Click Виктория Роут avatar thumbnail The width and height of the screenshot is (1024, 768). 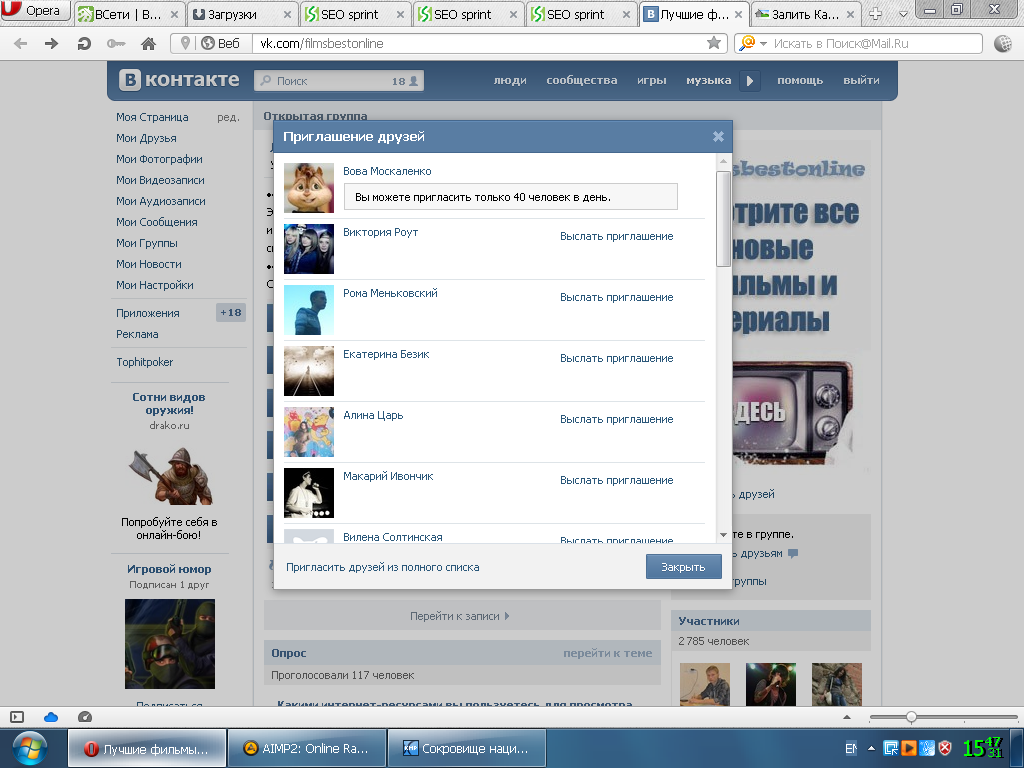(x=309, y=249)
